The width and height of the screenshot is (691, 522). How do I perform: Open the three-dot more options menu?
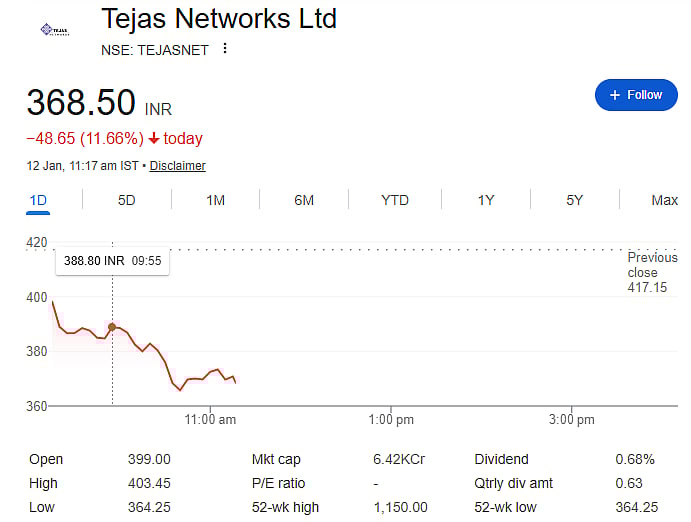click(225, 49)
